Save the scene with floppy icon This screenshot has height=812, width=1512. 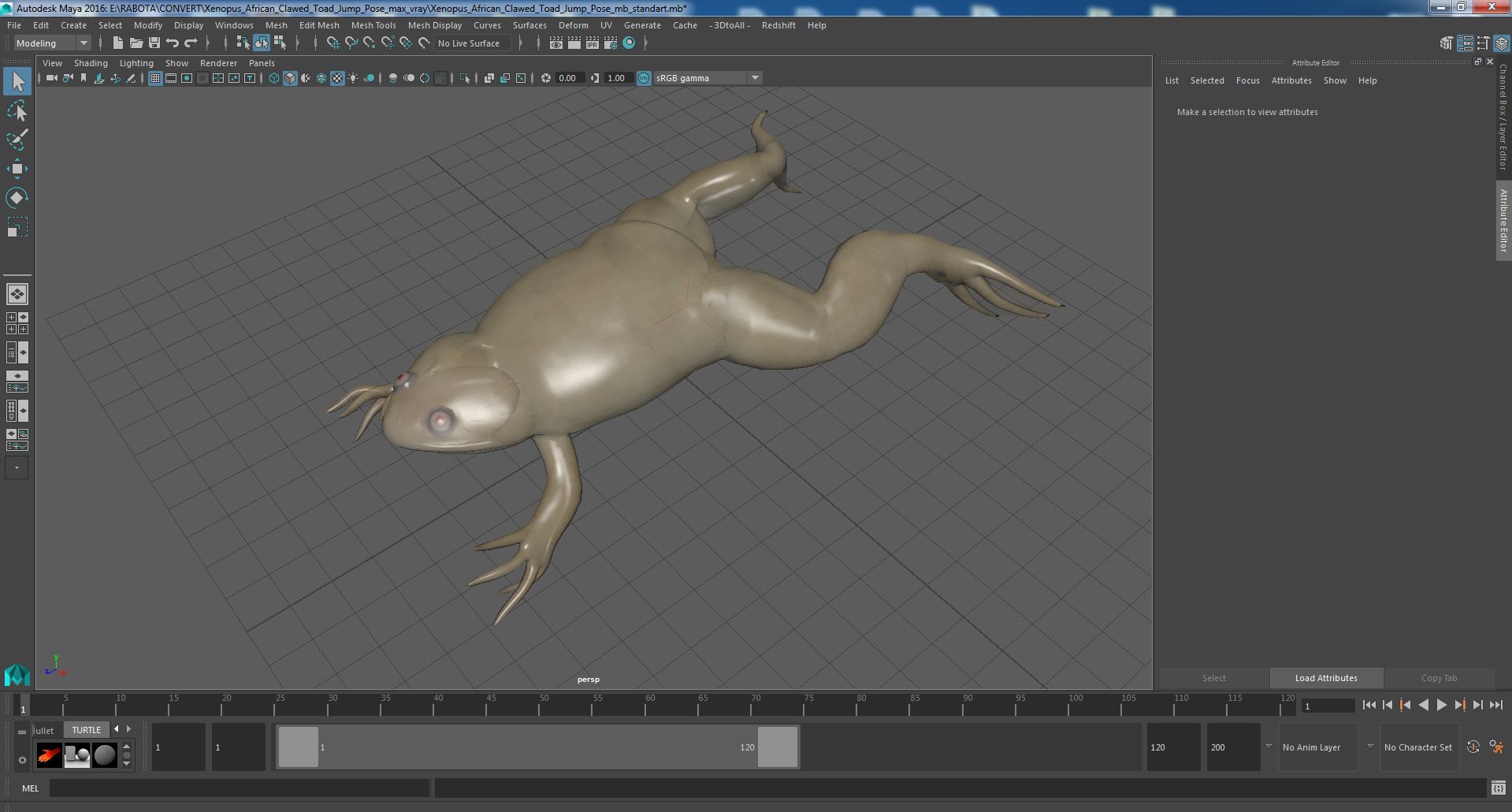coord(154,43)
